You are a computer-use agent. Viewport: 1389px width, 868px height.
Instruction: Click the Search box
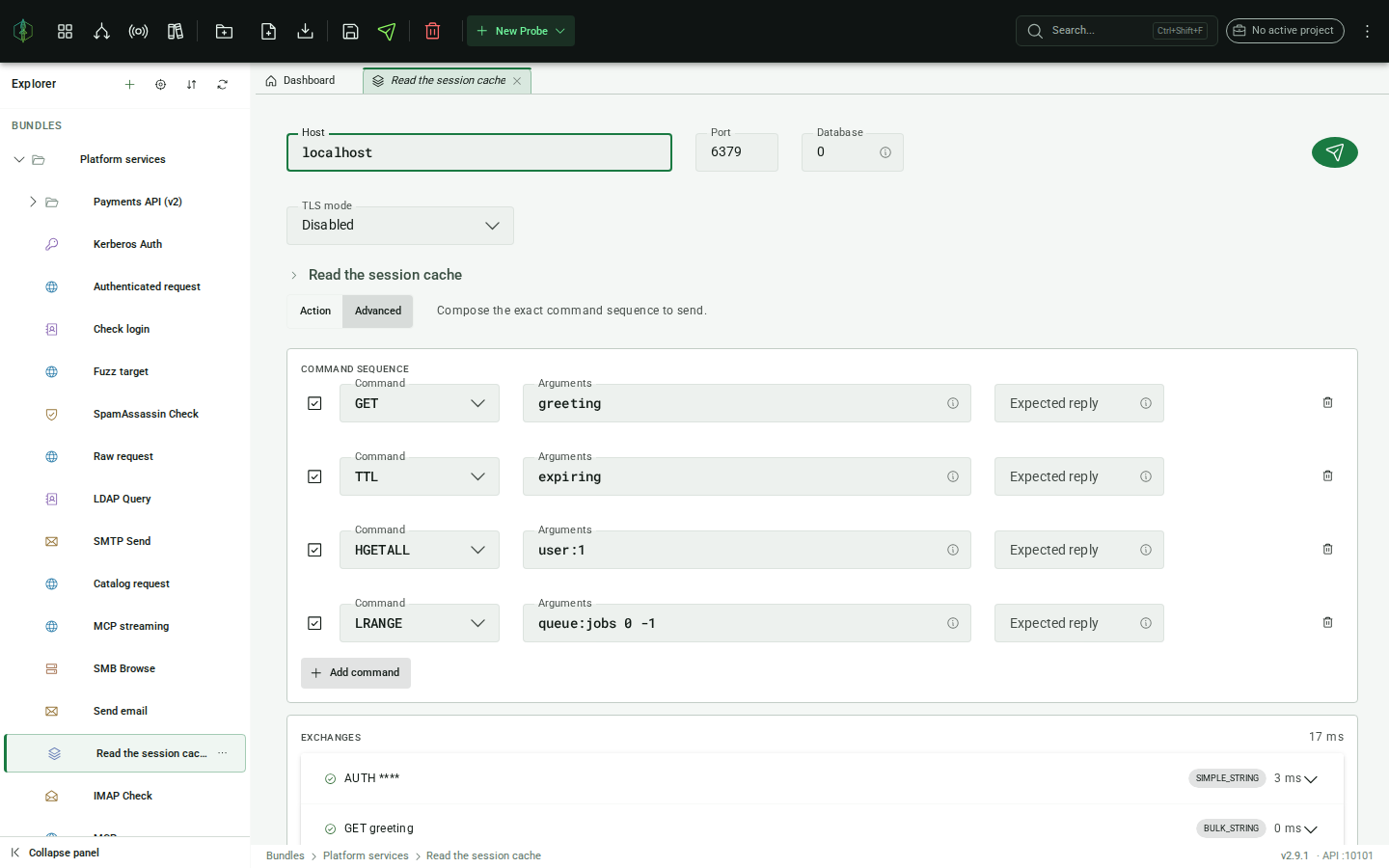(1116, 31)
